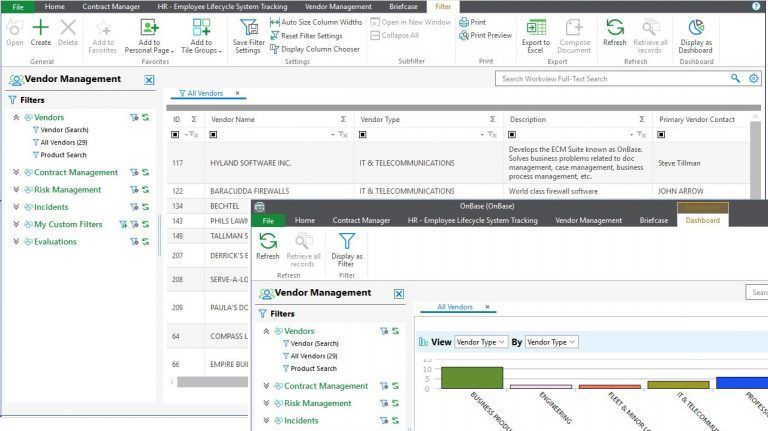The height and width of the screenshot is (431, 768).
Task: Close All Vendors tab in back window
Action: pyautogui.click(x=238, y=93)
